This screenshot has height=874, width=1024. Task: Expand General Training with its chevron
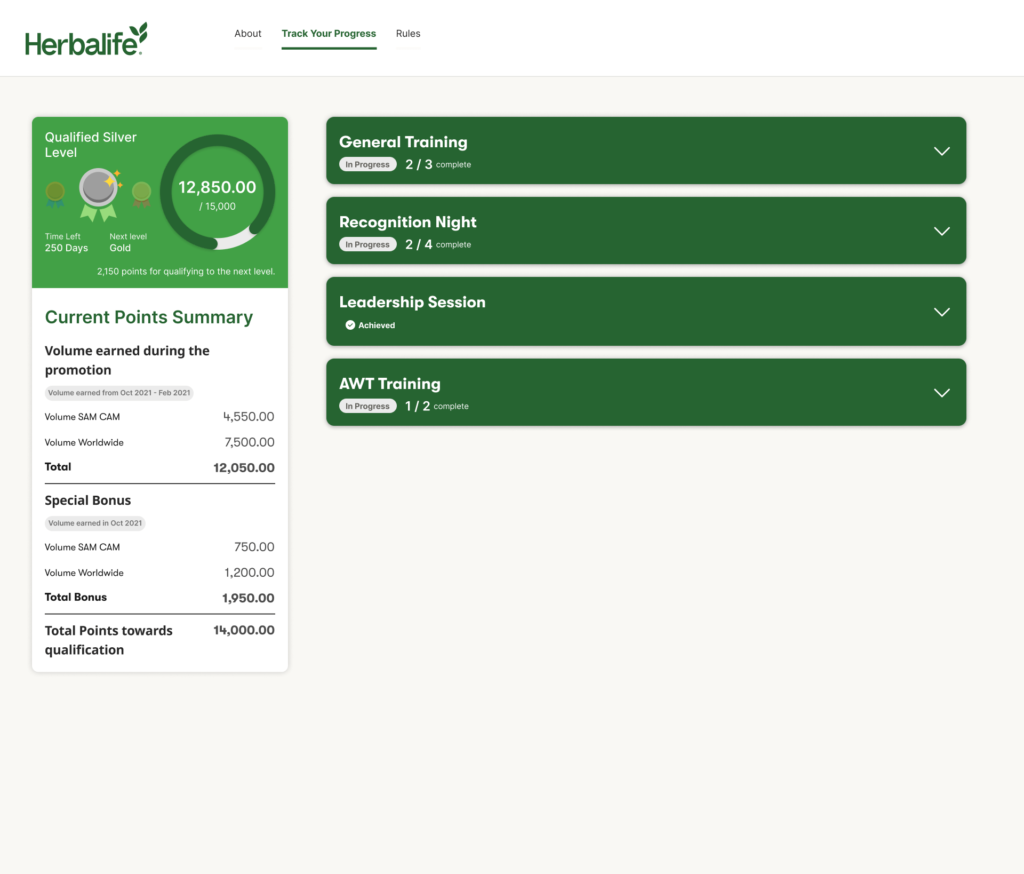click(x=941, y=151)
